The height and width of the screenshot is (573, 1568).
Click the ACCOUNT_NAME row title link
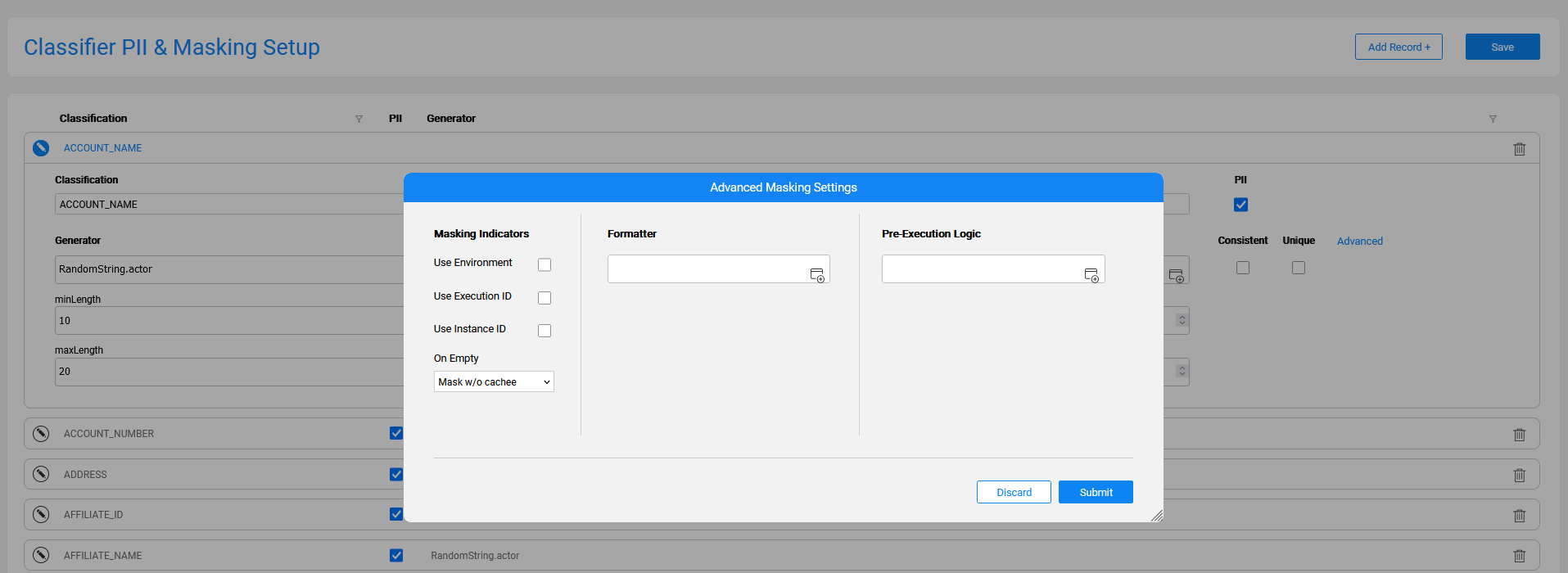pyautogui.click(x=103, y=148)
